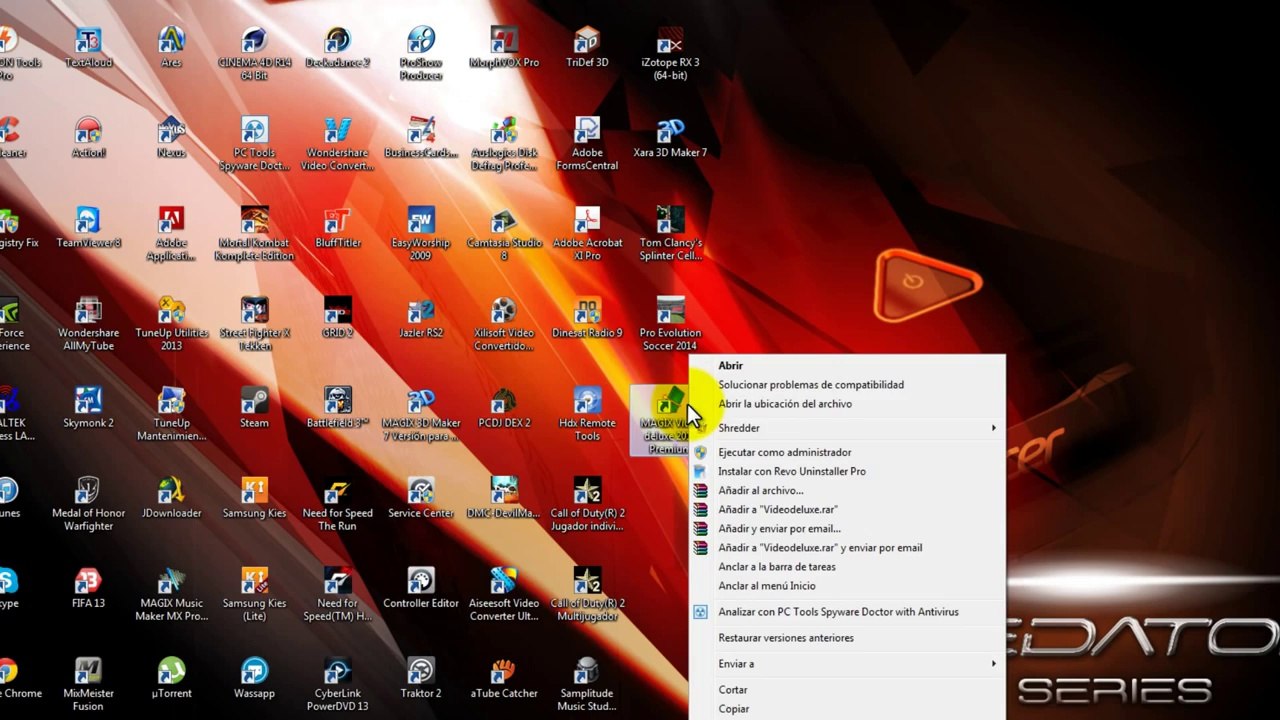
Task: Select the Service Center desktop icon
Action: pos(421,498)
